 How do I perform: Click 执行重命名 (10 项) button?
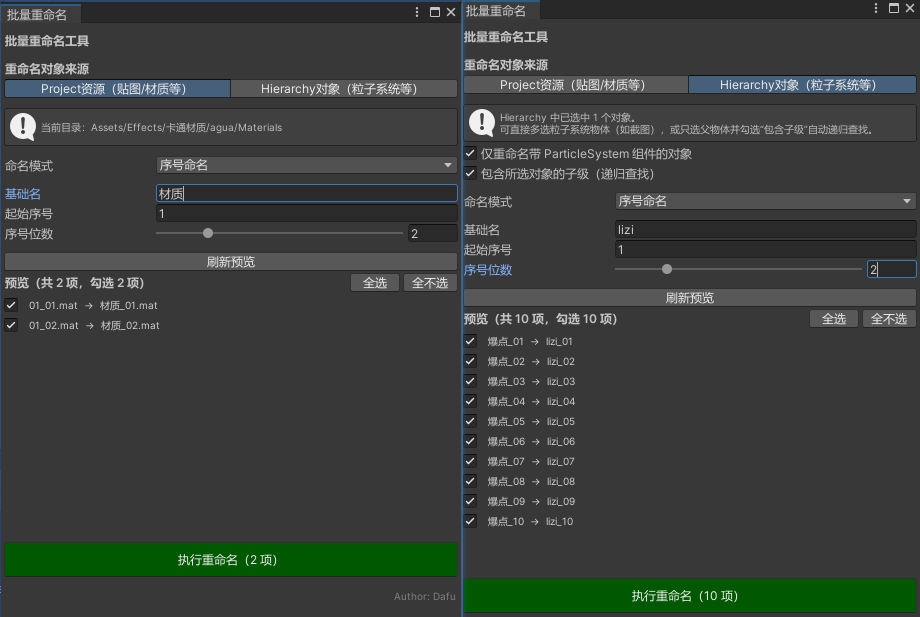689,596
